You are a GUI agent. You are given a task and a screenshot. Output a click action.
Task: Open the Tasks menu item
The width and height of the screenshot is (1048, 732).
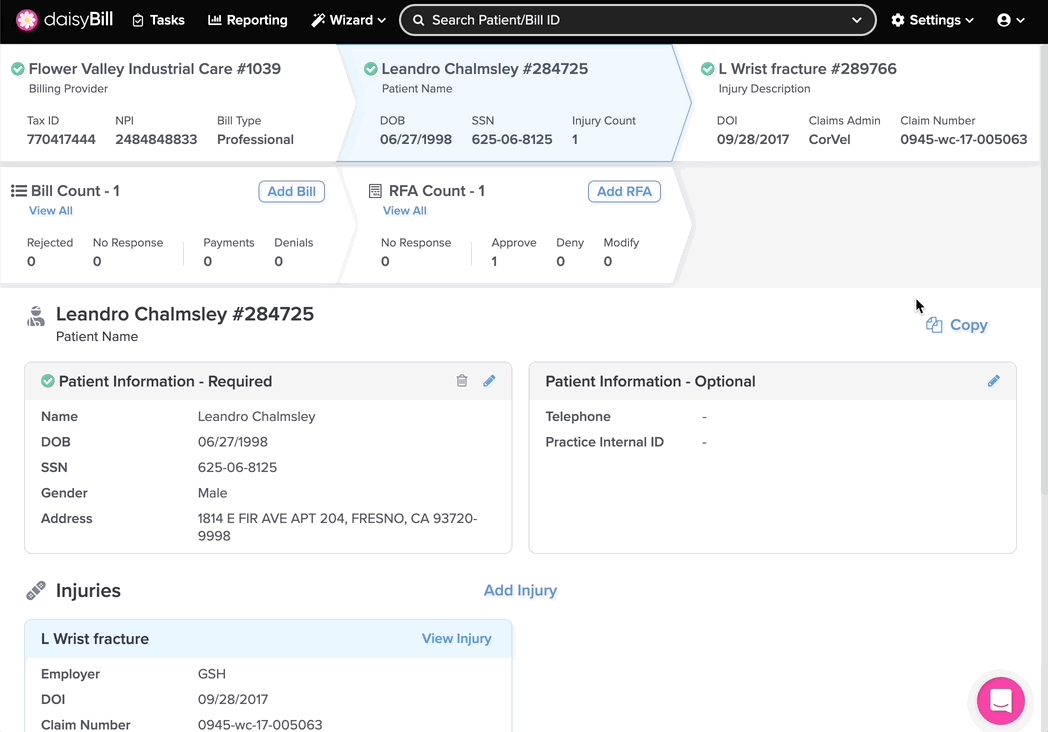click(x=159, y=20)
